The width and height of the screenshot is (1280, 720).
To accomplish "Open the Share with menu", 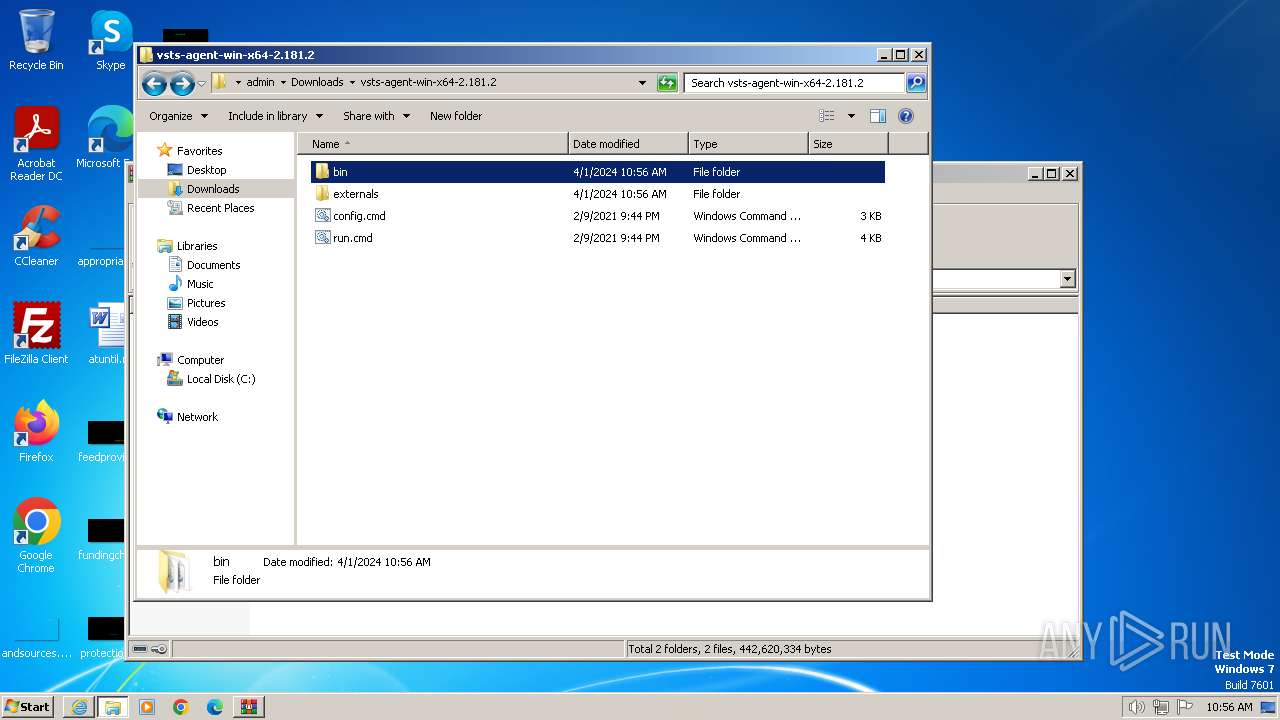I will point(376,116).
